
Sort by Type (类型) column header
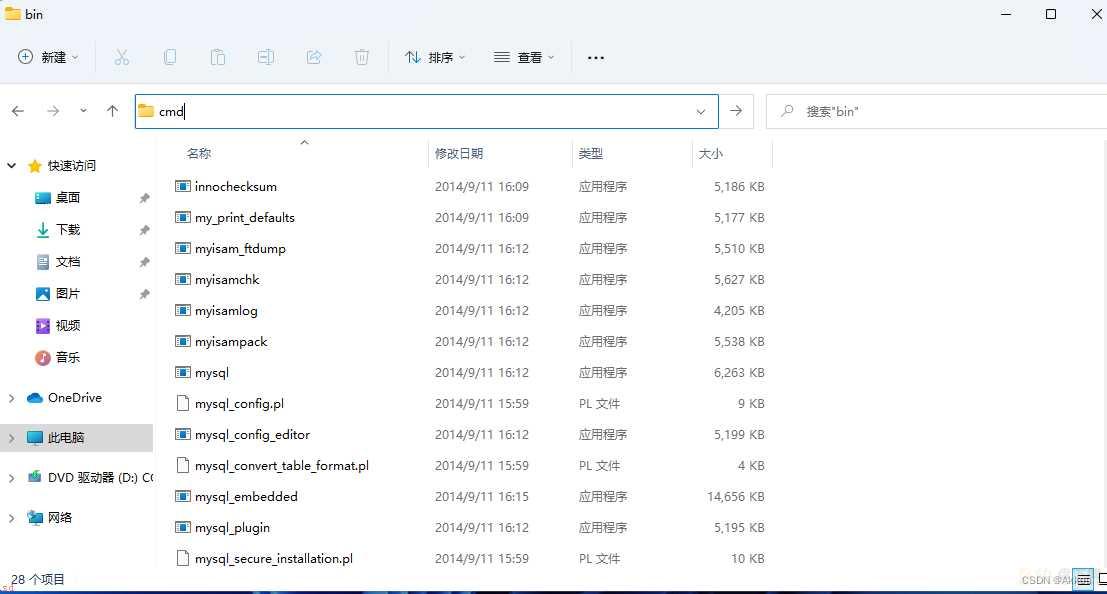pos(591,153)
